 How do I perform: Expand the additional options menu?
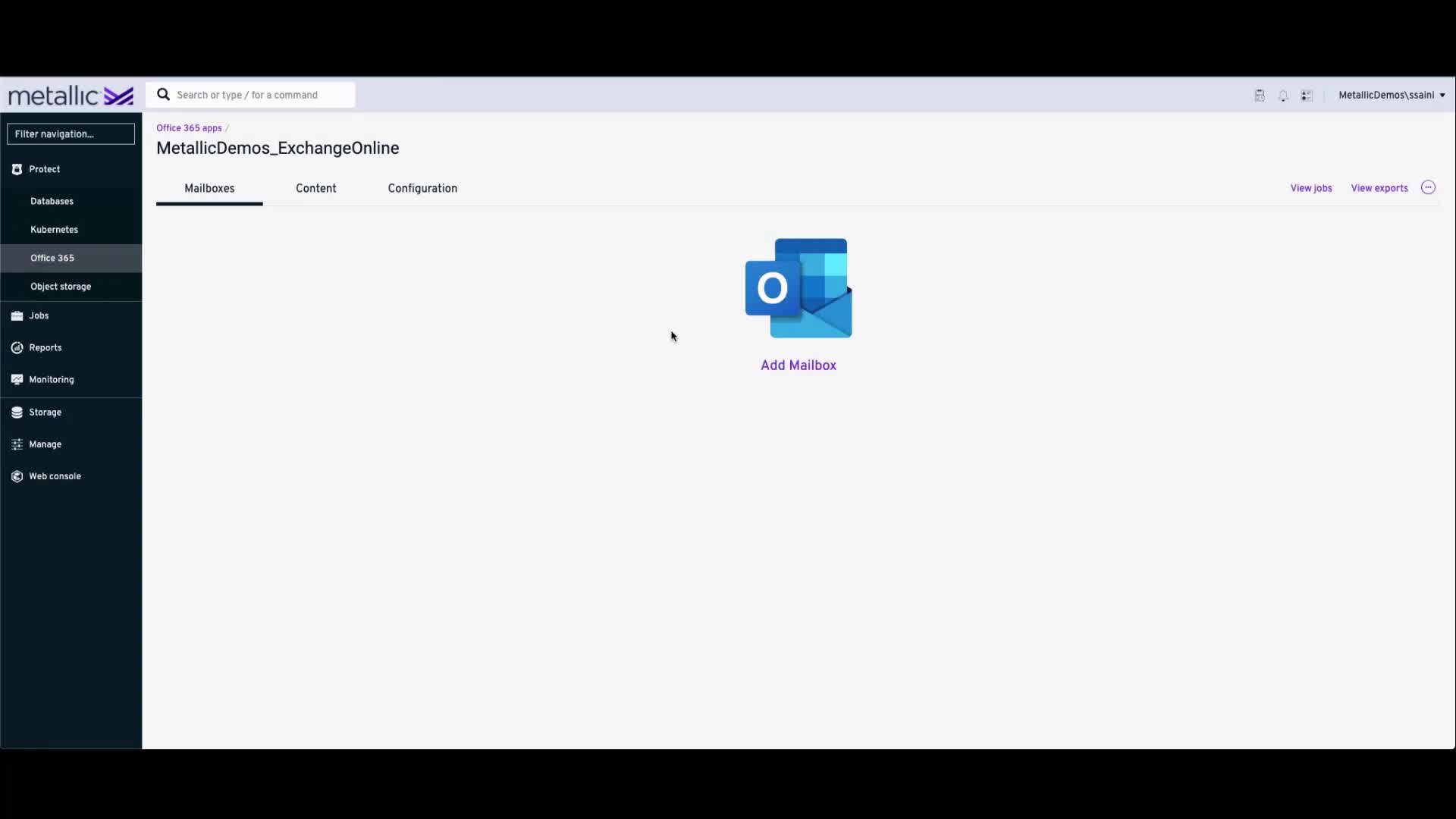pos(1428,187)
